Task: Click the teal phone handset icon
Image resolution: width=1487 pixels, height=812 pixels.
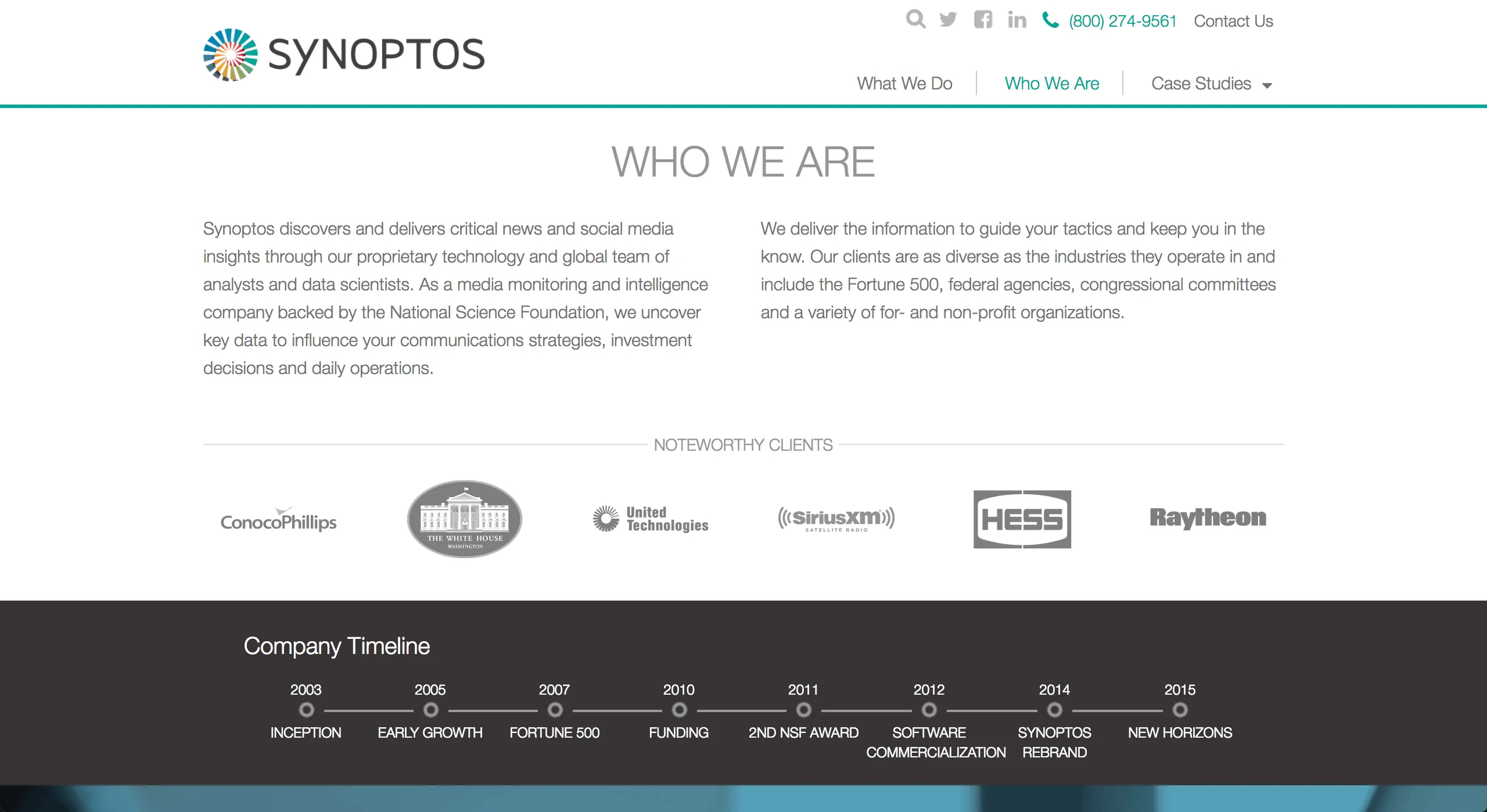Action: (x=1050, y=20)
